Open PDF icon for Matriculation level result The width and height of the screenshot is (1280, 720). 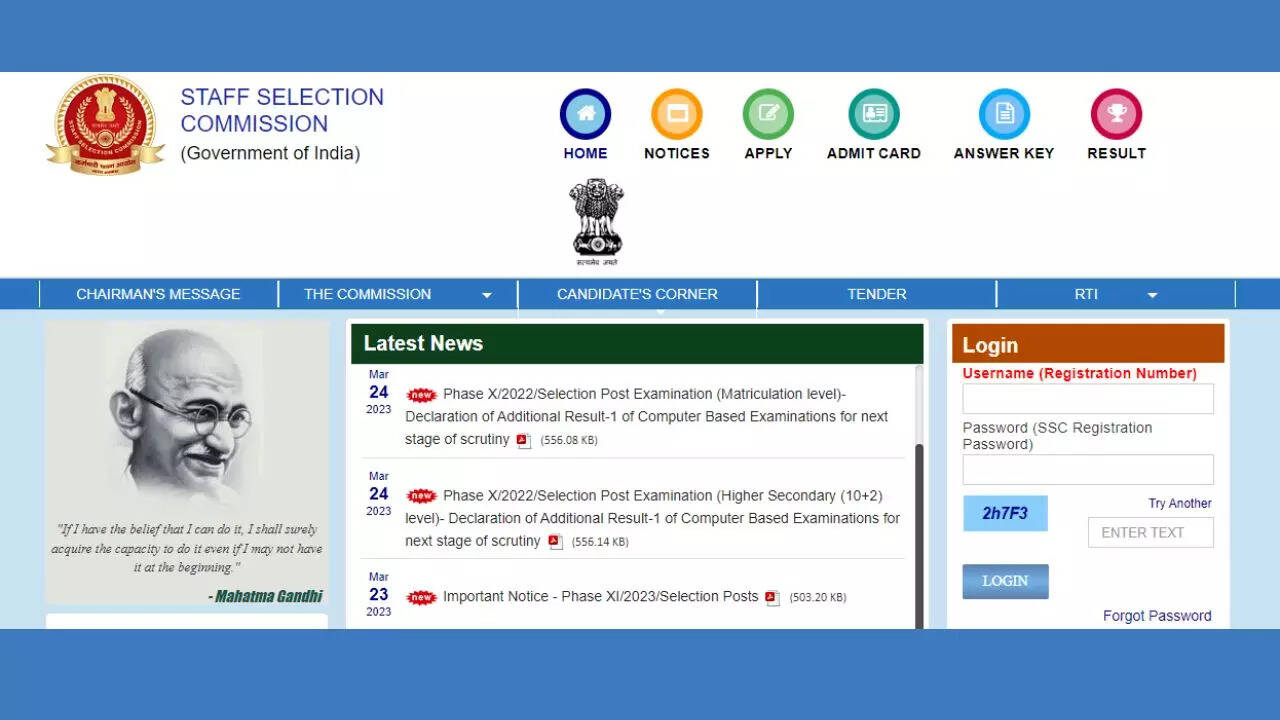click(524, 440)
